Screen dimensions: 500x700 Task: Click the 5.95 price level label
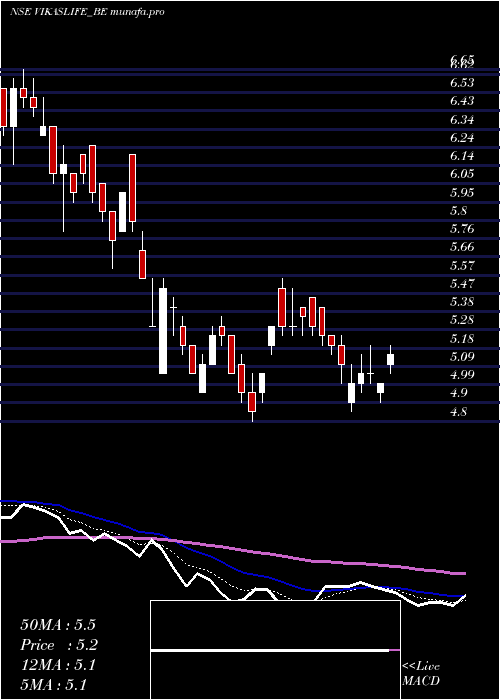click(462, 192)
